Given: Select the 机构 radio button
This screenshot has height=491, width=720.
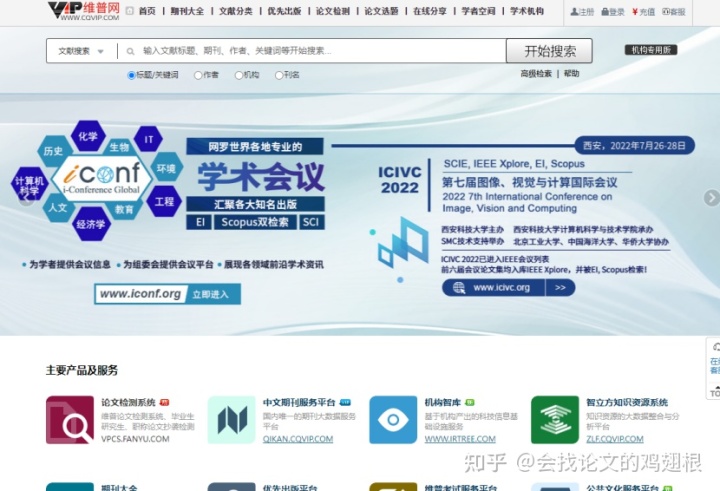Looking at the screenshot, I should tap(238, 75).
